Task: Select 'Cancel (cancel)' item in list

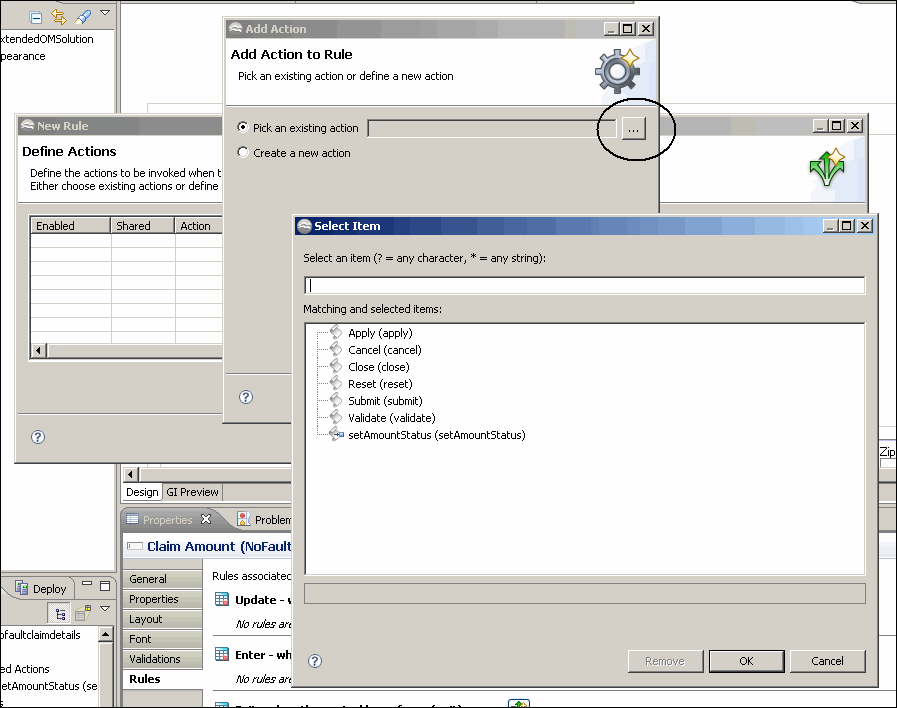Action: [384, 350]
